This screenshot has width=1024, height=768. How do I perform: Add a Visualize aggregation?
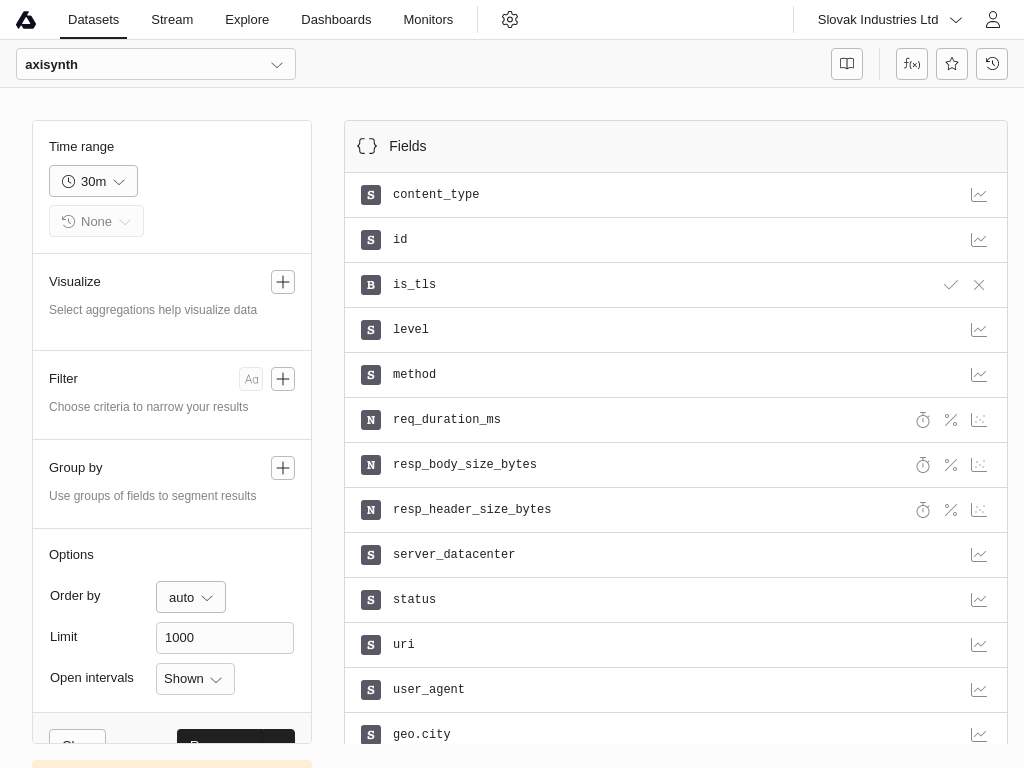pyautogui.click(x=283, y=282)
